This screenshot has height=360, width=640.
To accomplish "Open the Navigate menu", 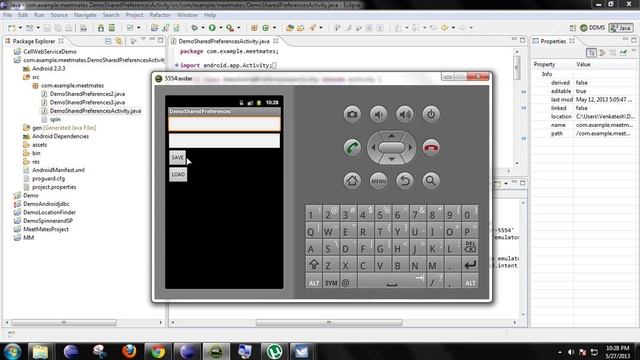I will point(85,15).
